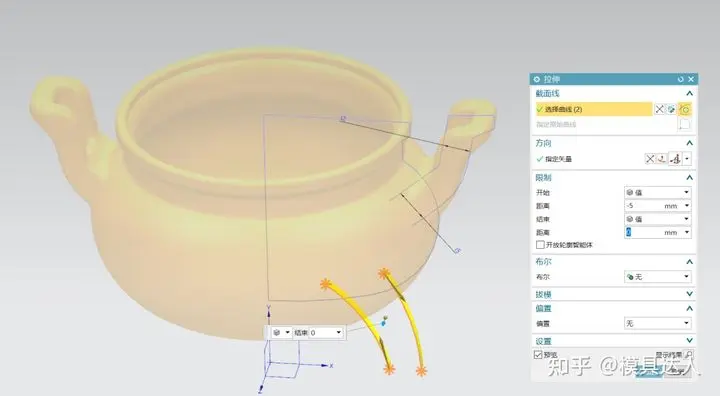
Task: Click the gear icon in 拉伸 title bar
Action: 537,79
